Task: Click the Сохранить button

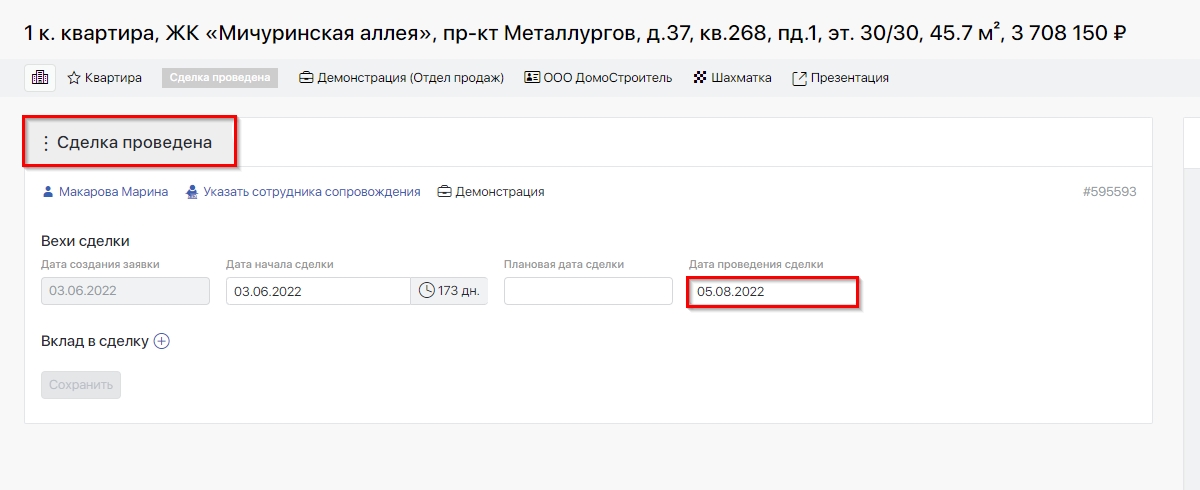Action: pyautogui.click(x=81, y=385)
